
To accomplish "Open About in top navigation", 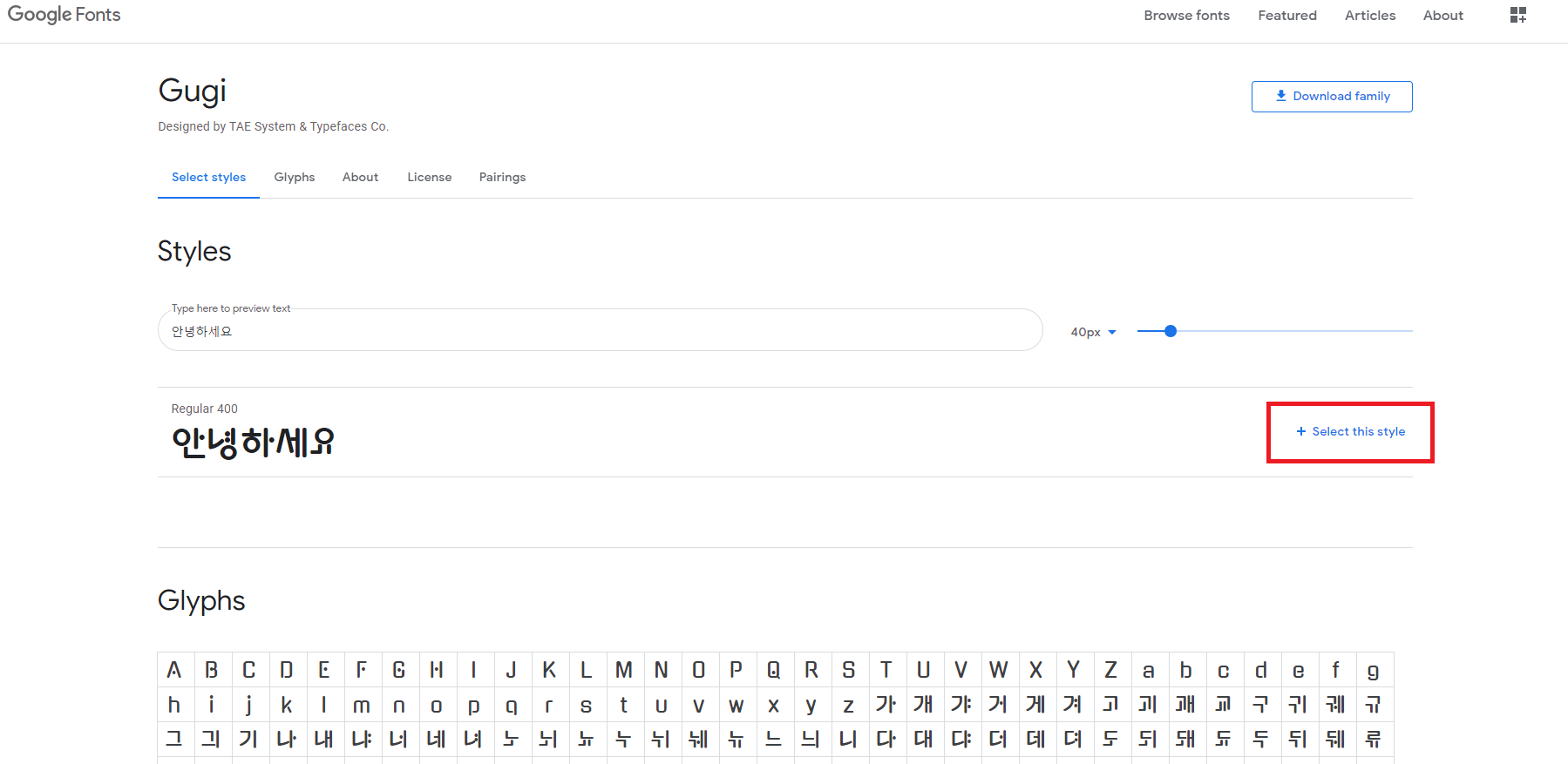I will tap(1442, 16).
